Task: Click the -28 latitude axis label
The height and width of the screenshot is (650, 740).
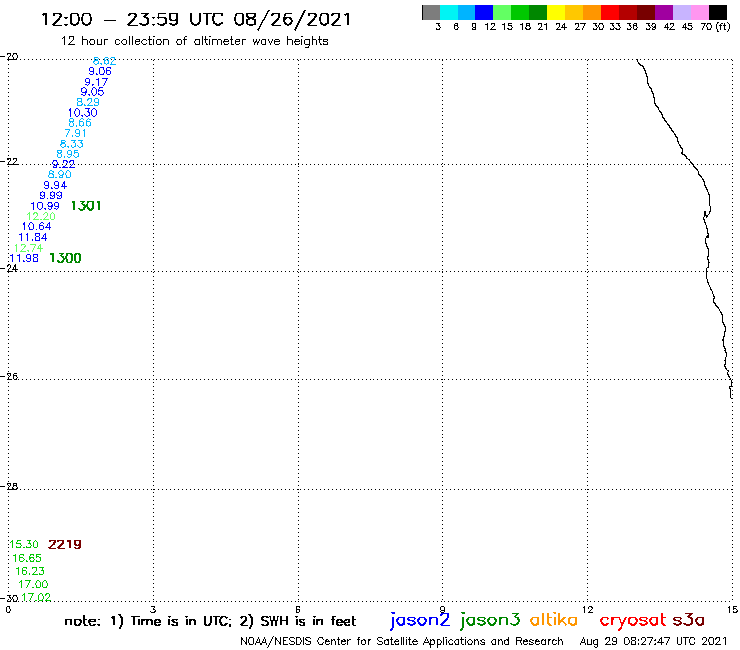Action: coord(9,486)
